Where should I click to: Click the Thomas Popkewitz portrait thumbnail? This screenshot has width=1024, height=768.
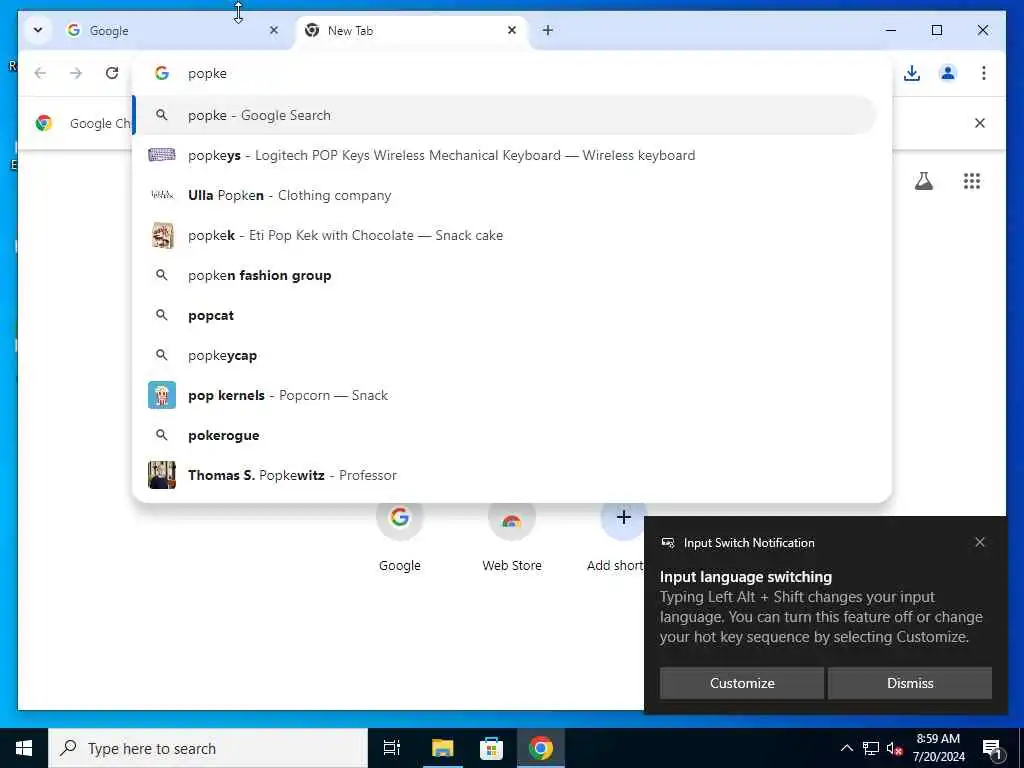pyautogui.click(x=162, y=475)
